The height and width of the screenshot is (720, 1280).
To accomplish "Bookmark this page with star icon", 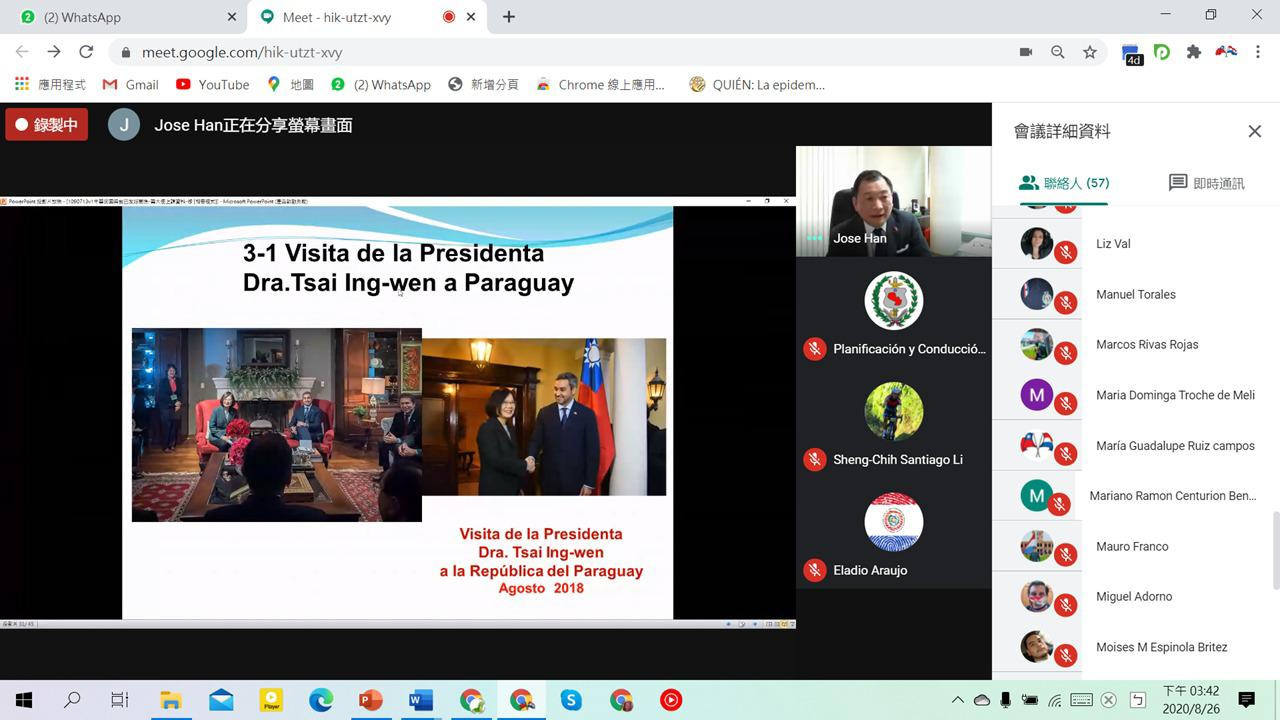I will (x=1090, y=52).
